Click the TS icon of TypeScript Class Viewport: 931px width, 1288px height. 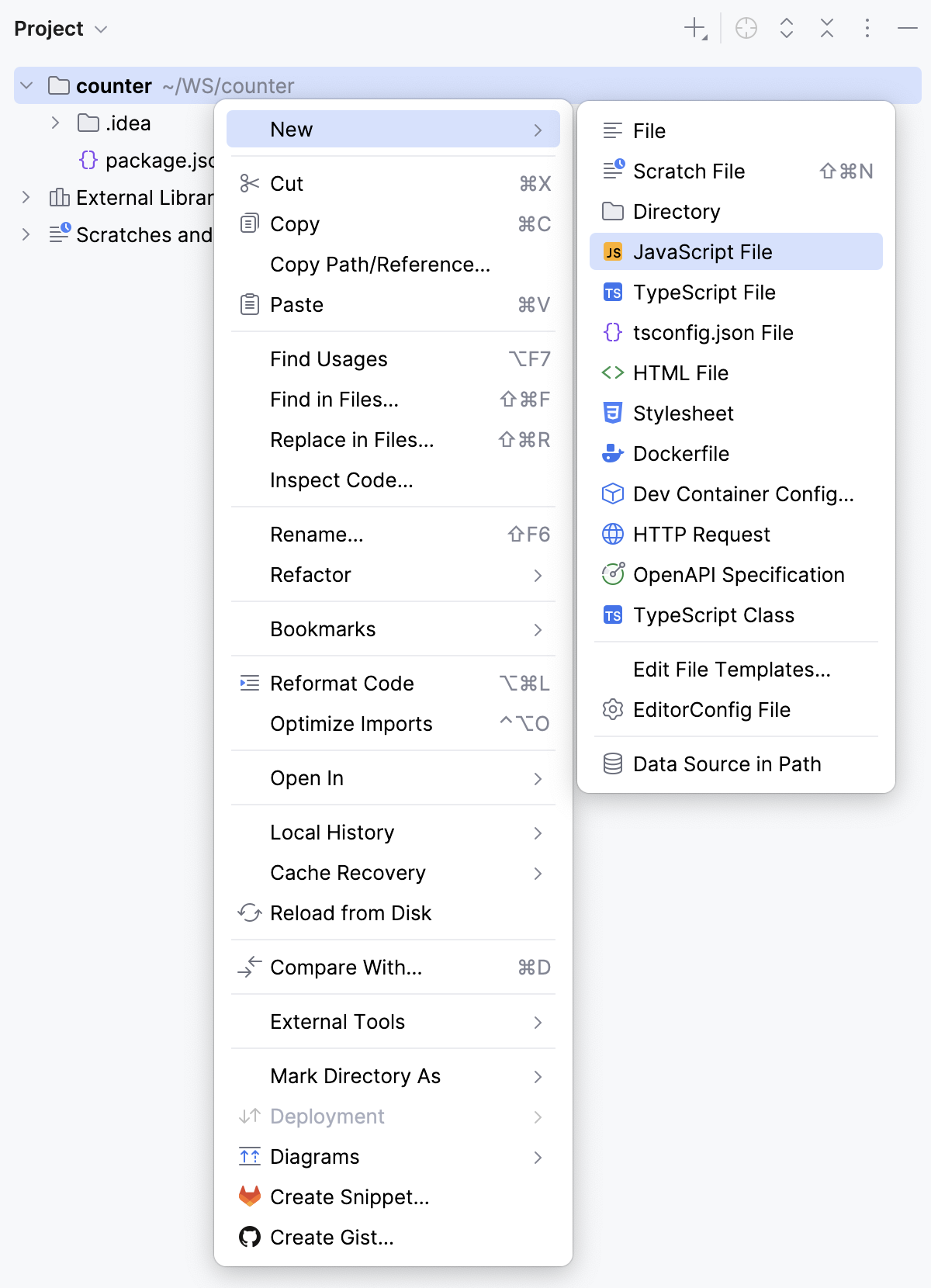(x=613, y=615)
